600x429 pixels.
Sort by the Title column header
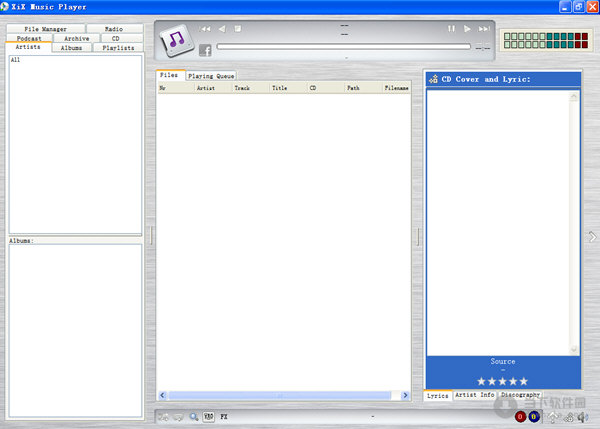tap(289, 88)
